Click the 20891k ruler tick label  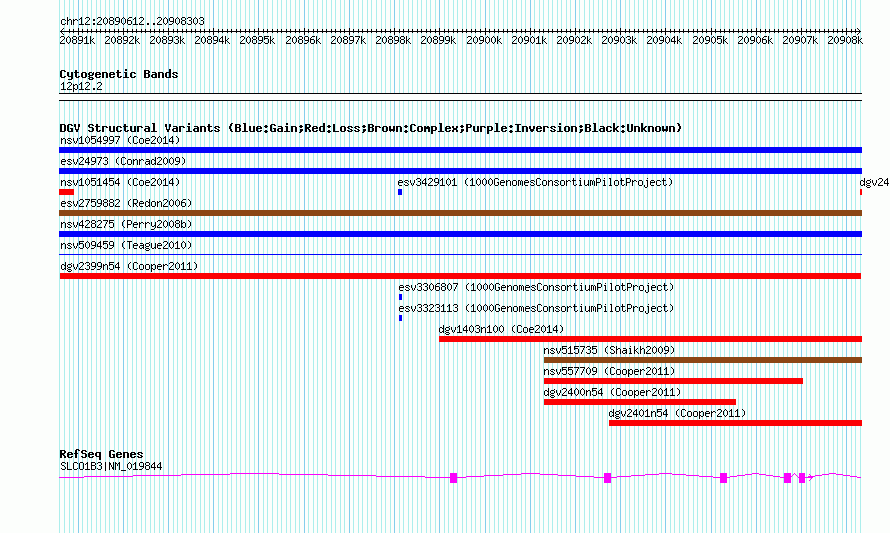[77, 40]
